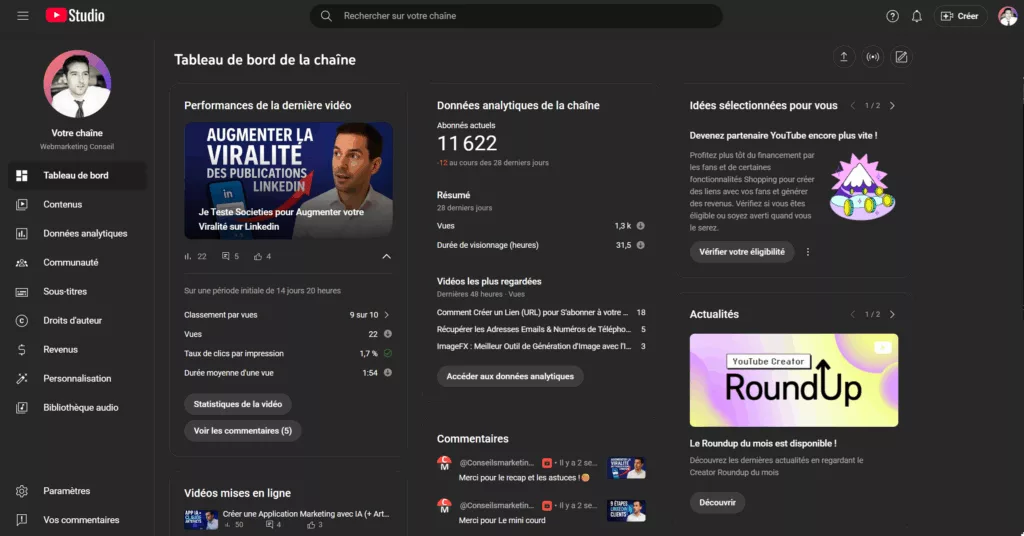Screen dimensions: 1024x536
Task: Click the upload videos arrow icon
Action: pos(844,57)
